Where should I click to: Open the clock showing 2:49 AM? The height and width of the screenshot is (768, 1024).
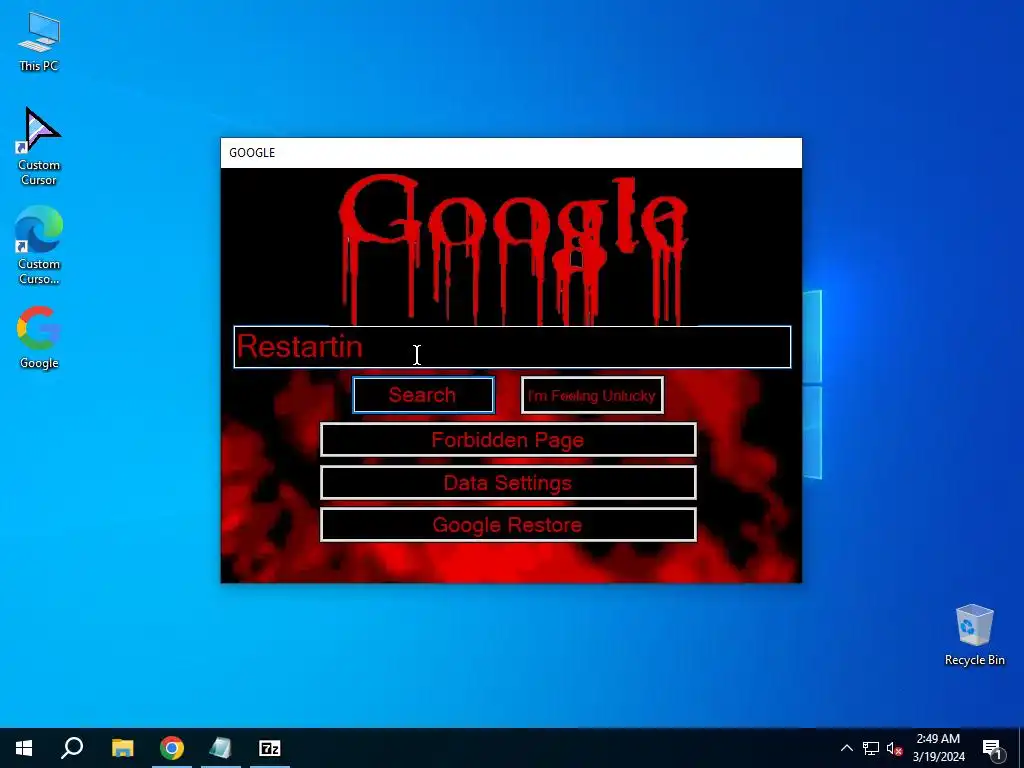(938, 748)
